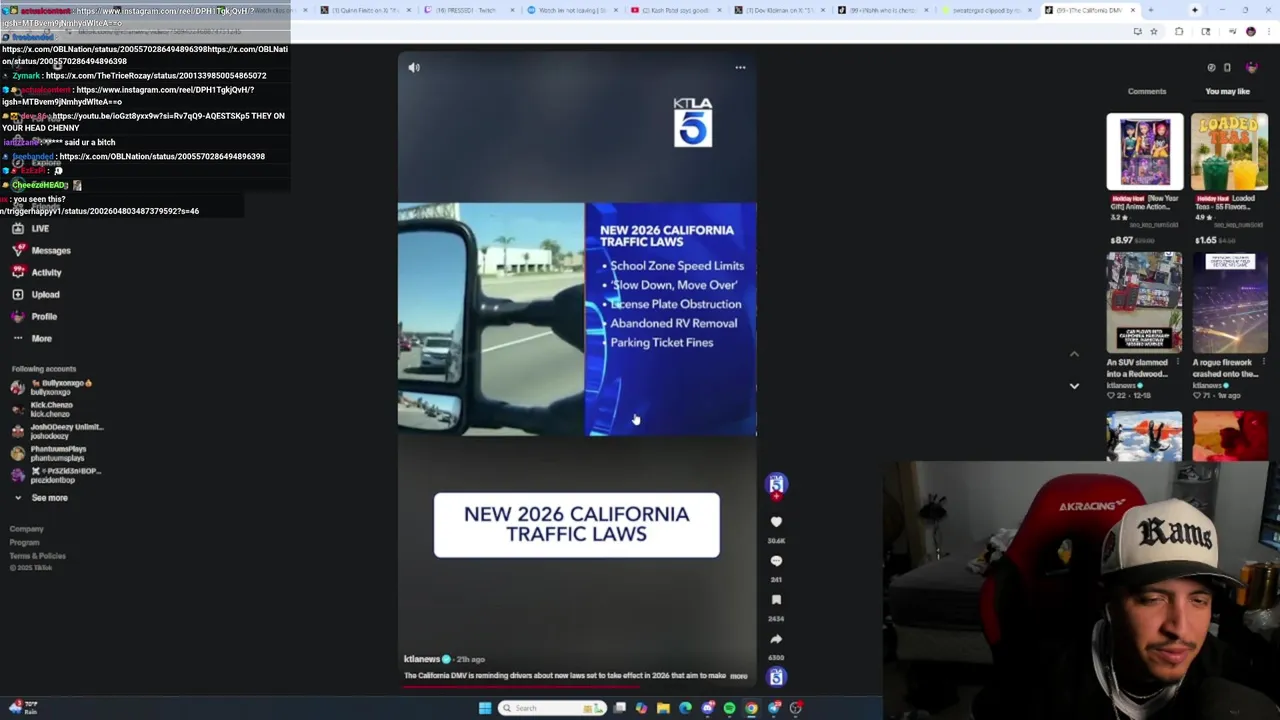
Task: Open Copilot in the taskbar
Action: [x=641, y=708]
